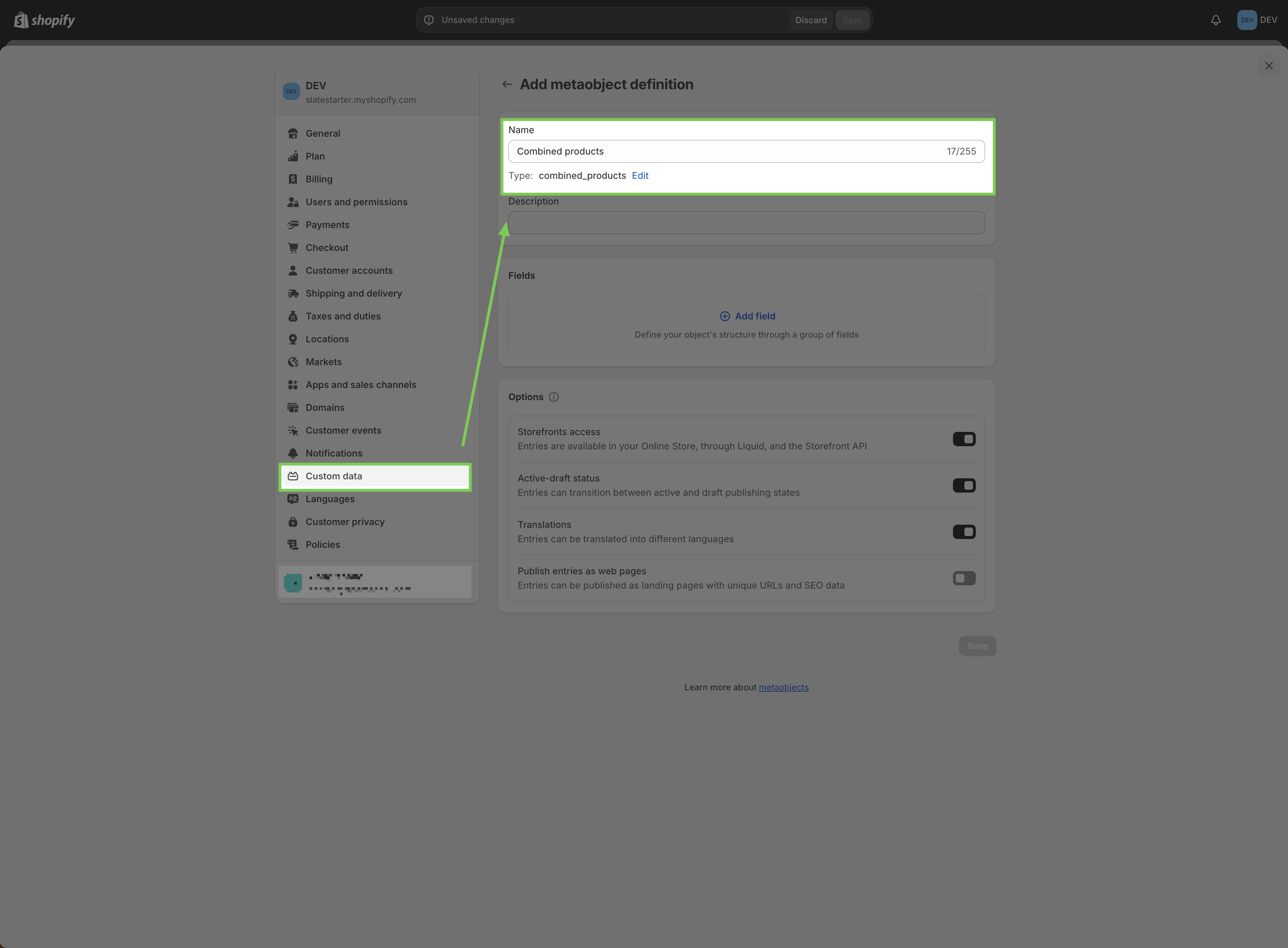Click blurred user account at sidebar bottom
Viewport: 1288px width, 948px height.
pos(375,582)
